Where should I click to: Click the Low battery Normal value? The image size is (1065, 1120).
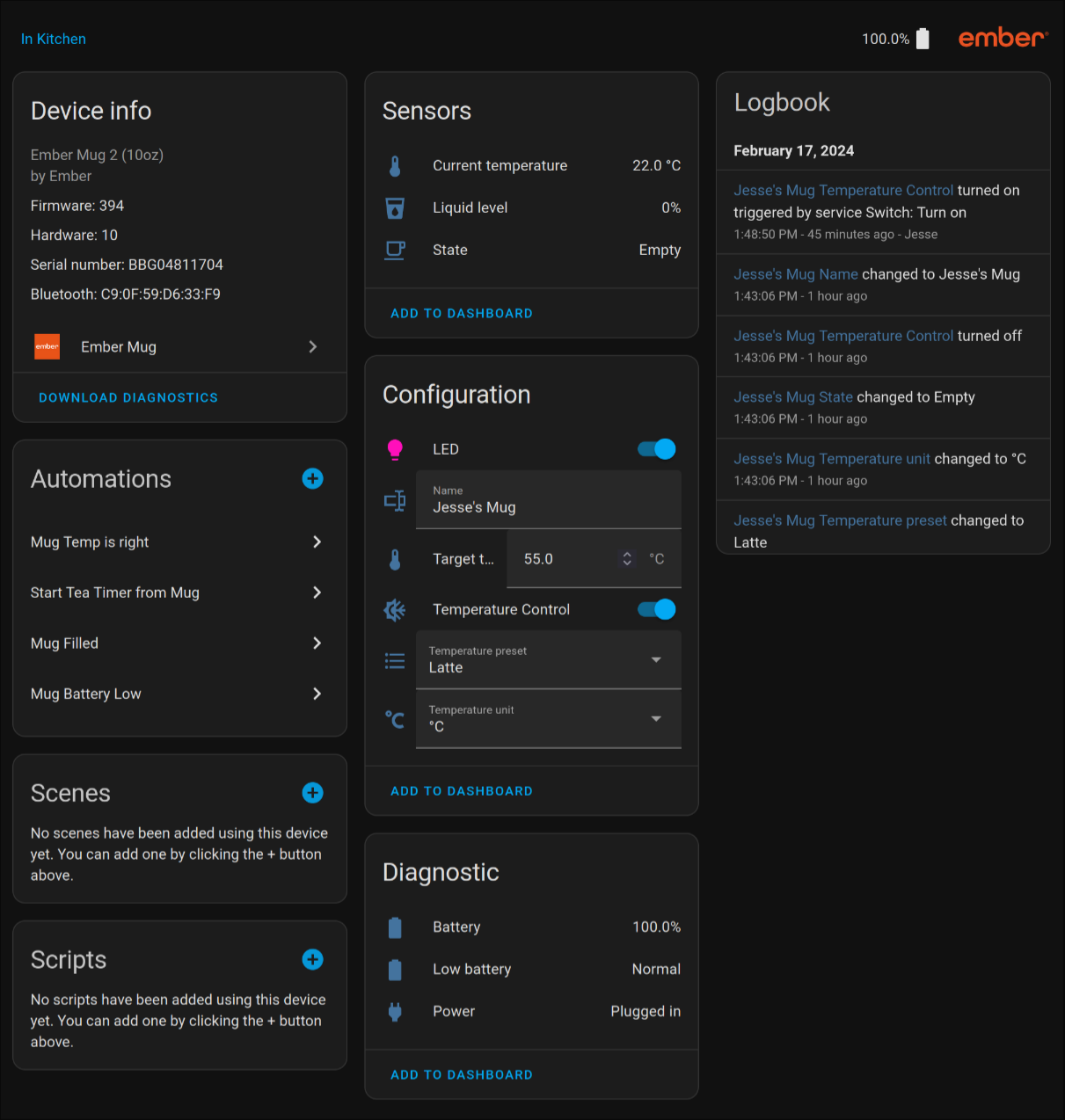pyautogui.click(x=656, y=969)
